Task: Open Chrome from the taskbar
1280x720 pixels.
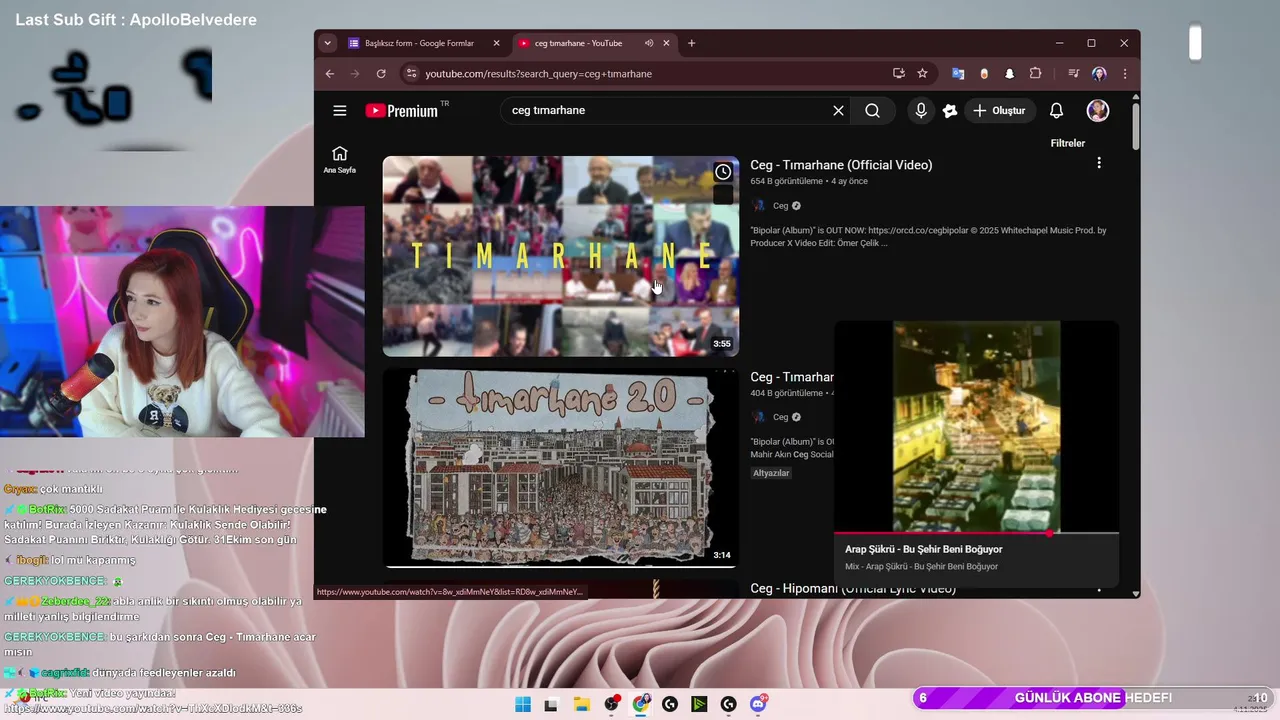Action: (641, 704)
